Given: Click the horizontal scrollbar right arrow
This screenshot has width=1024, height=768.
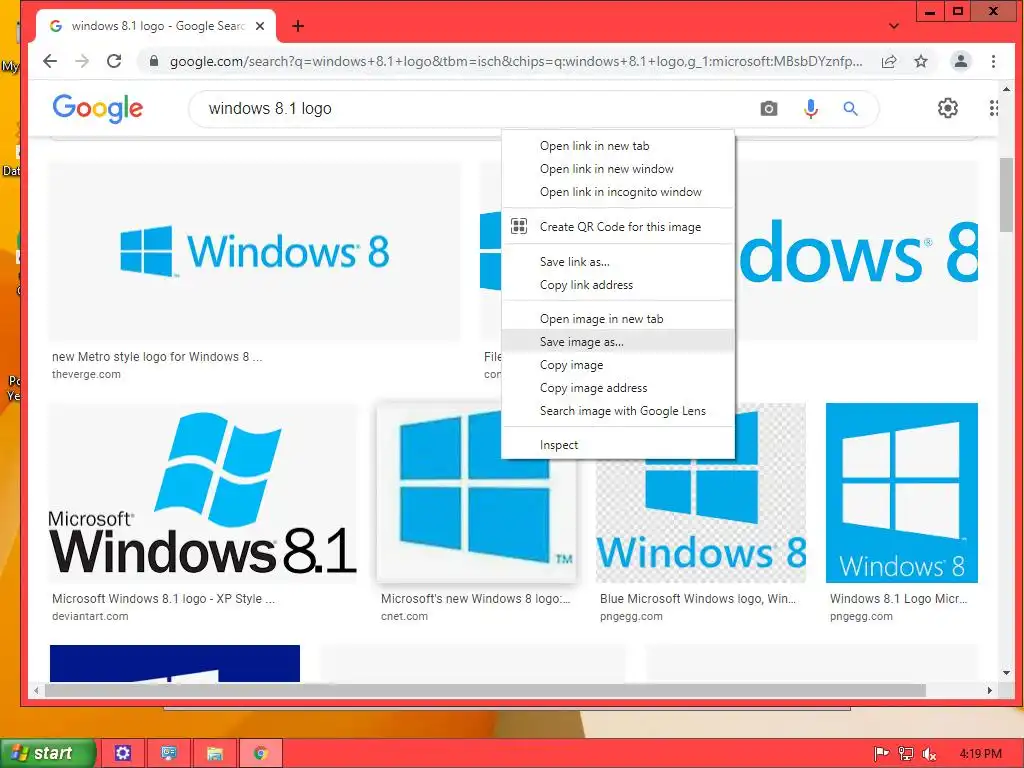Looking at the screenshot, I should click(x=990, y=690).
